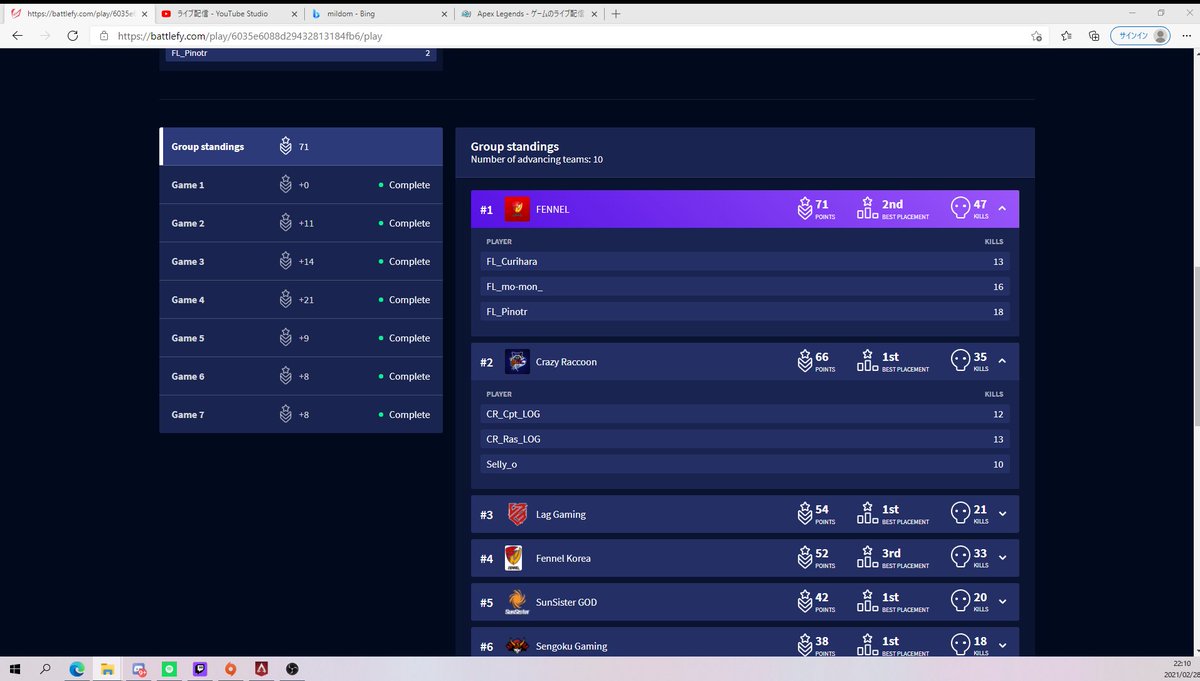
Task: Select player Selly_o row
Action: (745, 464)
